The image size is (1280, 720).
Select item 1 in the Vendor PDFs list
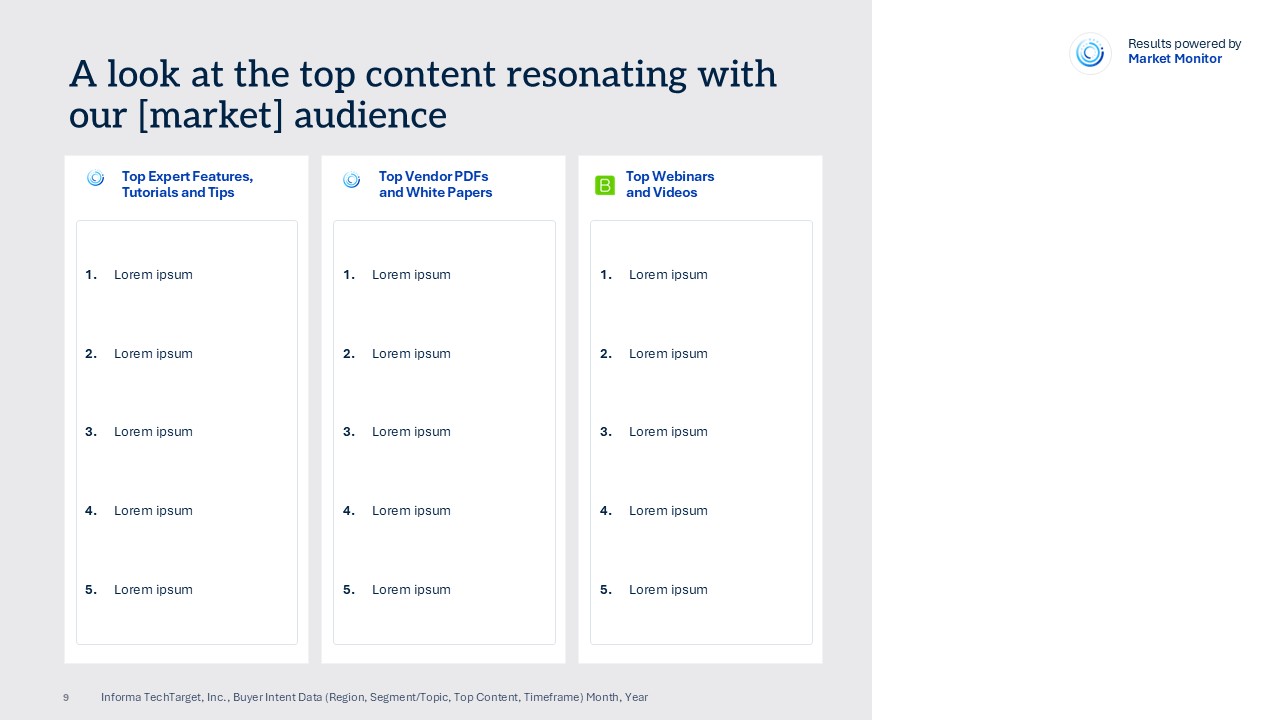(411, 275)
